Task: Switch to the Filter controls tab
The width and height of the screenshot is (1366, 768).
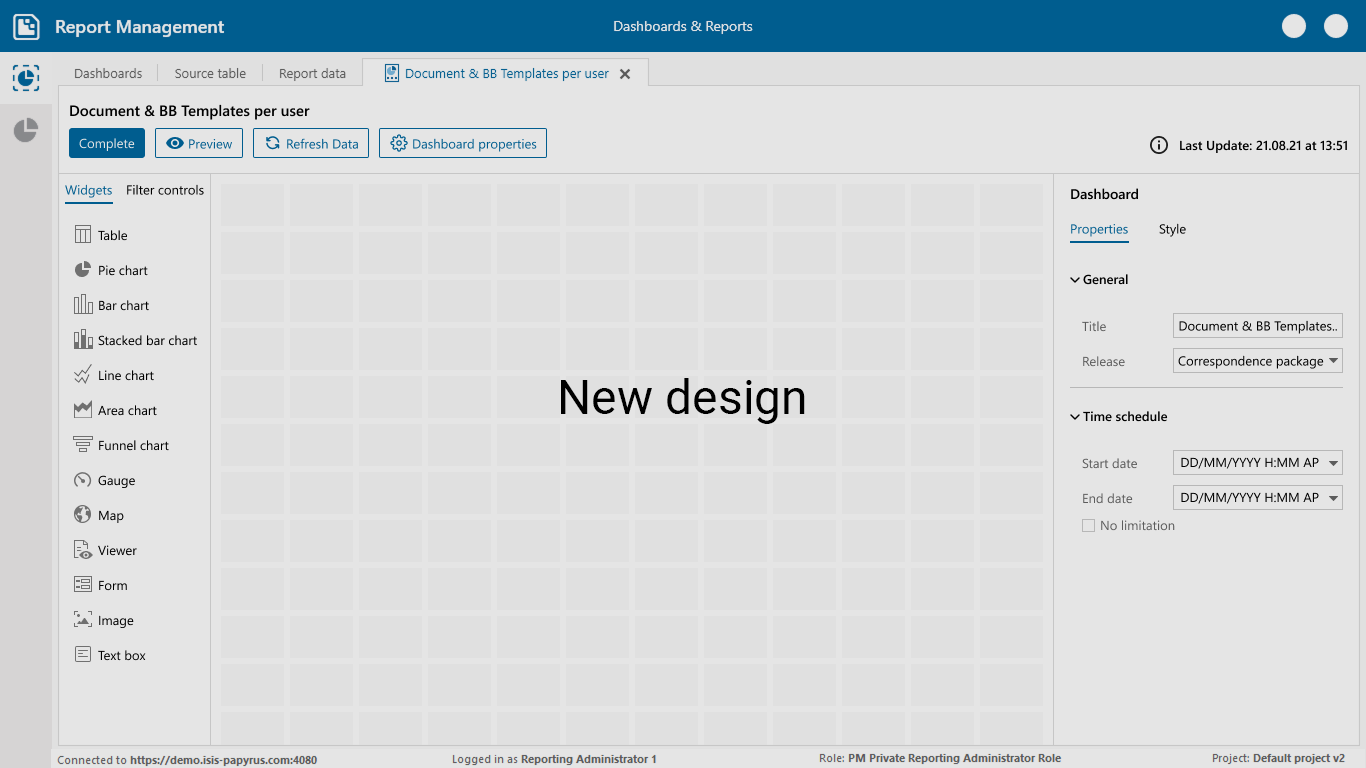Action: pos(165,190)
